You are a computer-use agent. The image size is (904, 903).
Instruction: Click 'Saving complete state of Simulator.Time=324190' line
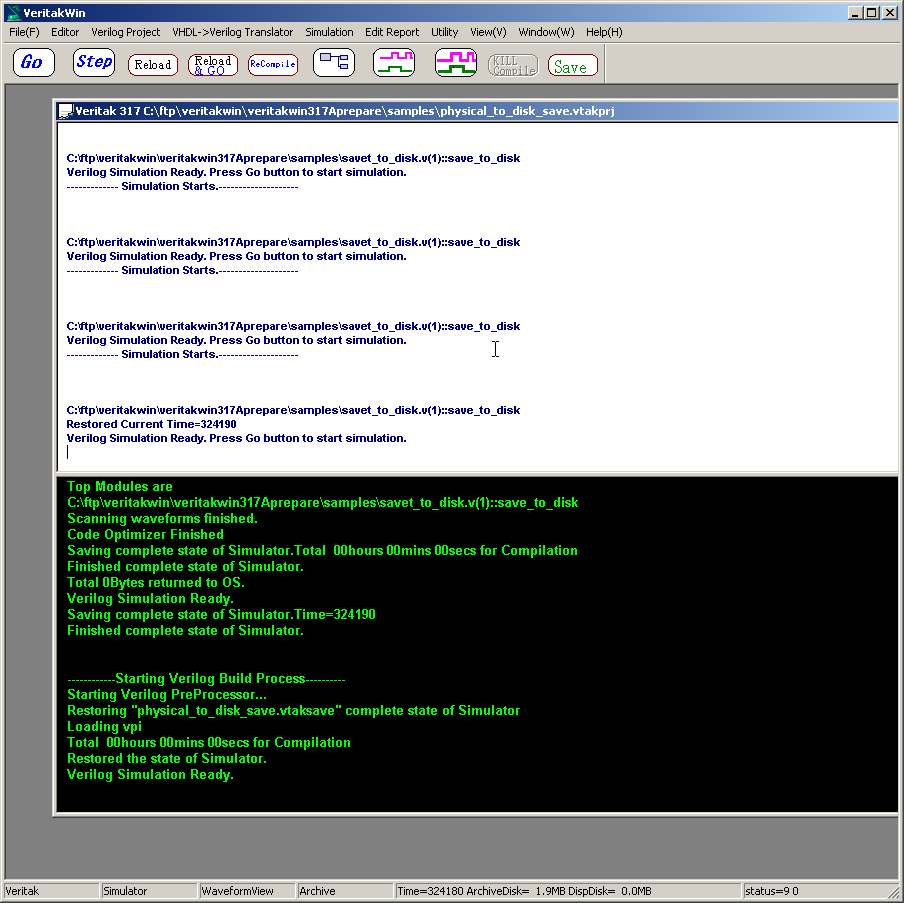[x=221, y=615]
